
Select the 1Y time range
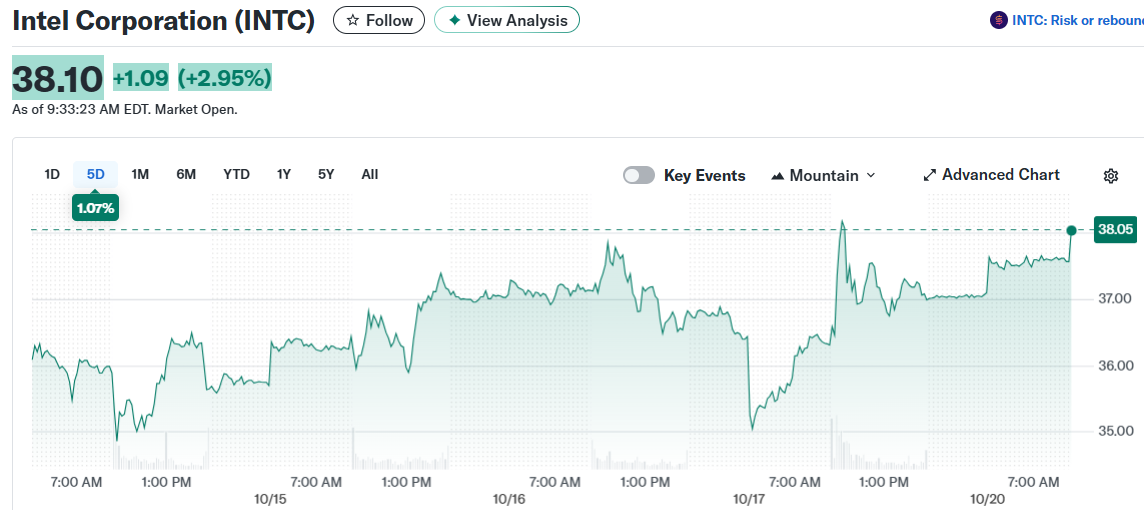284,174
